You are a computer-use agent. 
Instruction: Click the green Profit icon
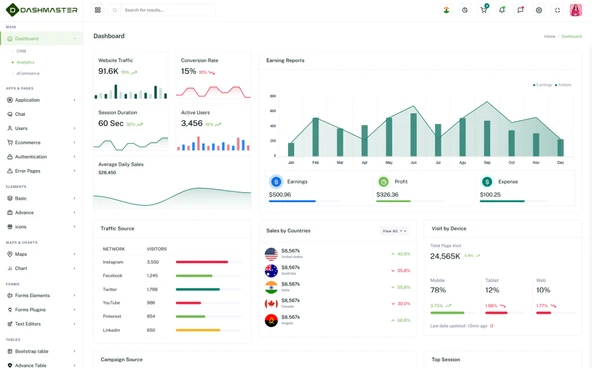tap(384, 182)
